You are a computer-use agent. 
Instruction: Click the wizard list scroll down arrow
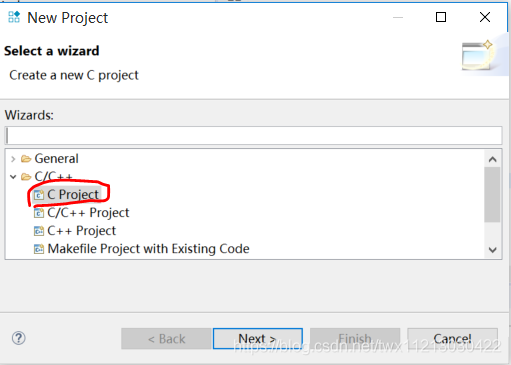coord(492,250)
